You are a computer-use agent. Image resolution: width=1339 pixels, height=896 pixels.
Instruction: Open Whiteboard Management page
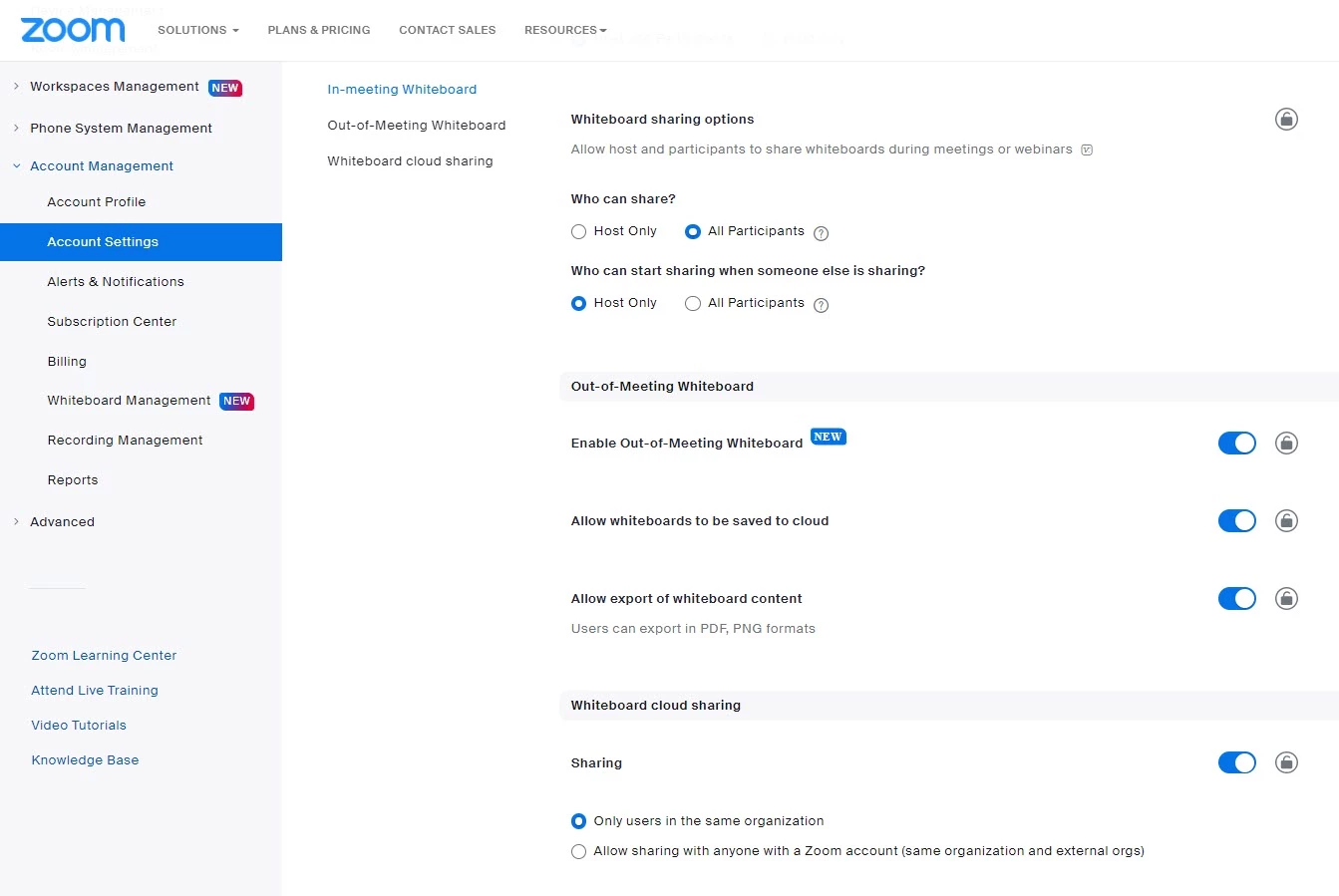(130, 400)
